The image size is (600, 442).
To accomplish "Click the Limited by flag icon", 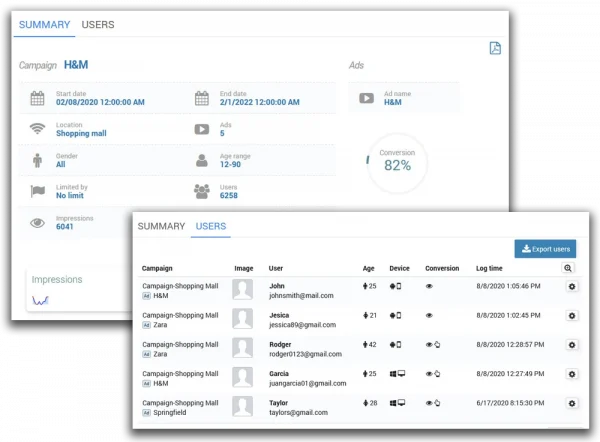I will coord(38,191).
